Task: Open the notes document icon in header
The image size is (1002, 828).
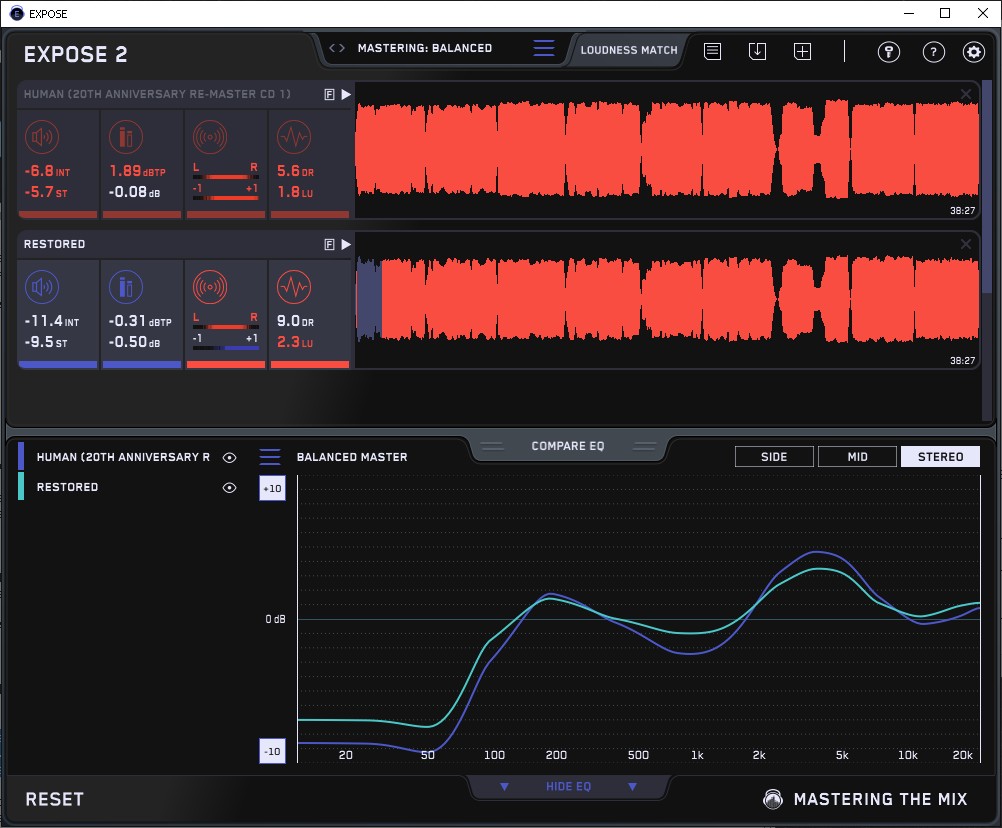Action: pos(712,51)
